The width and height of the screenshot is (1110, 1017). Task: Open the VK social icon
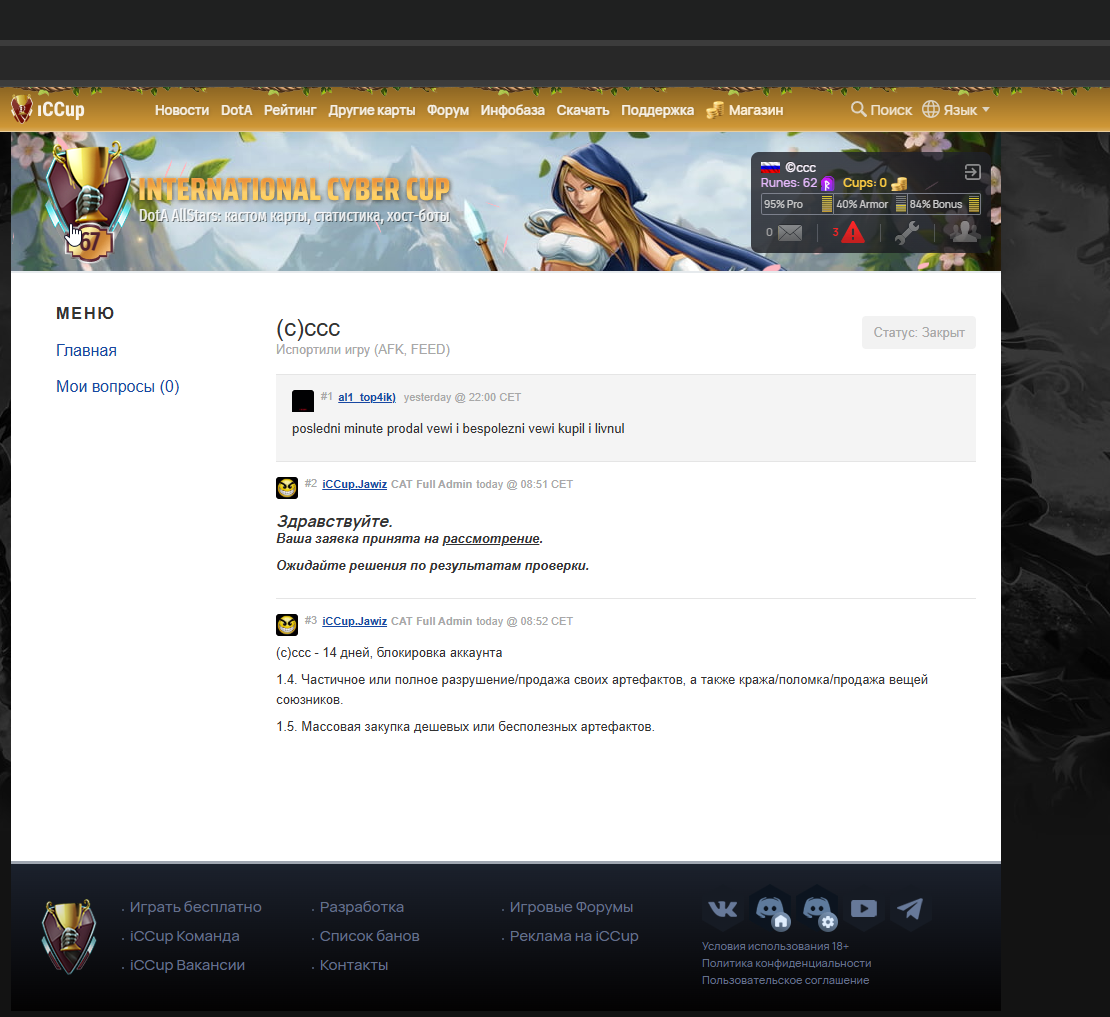(x=723, y=908)
